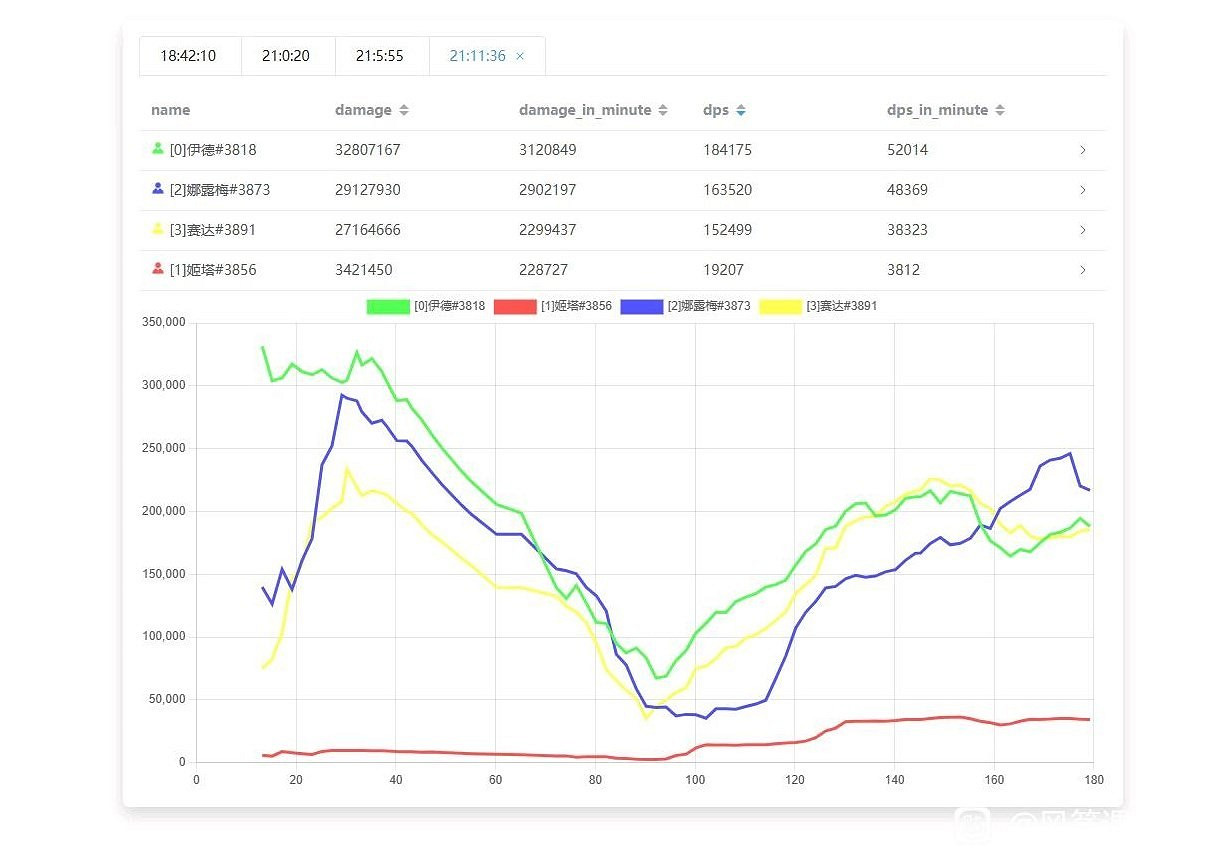The height and width of the screenshot is (856, 1214).
Task: Sort by dps_in_minute column arrows
Action: pyautogui.click(x=1000, y=110)
